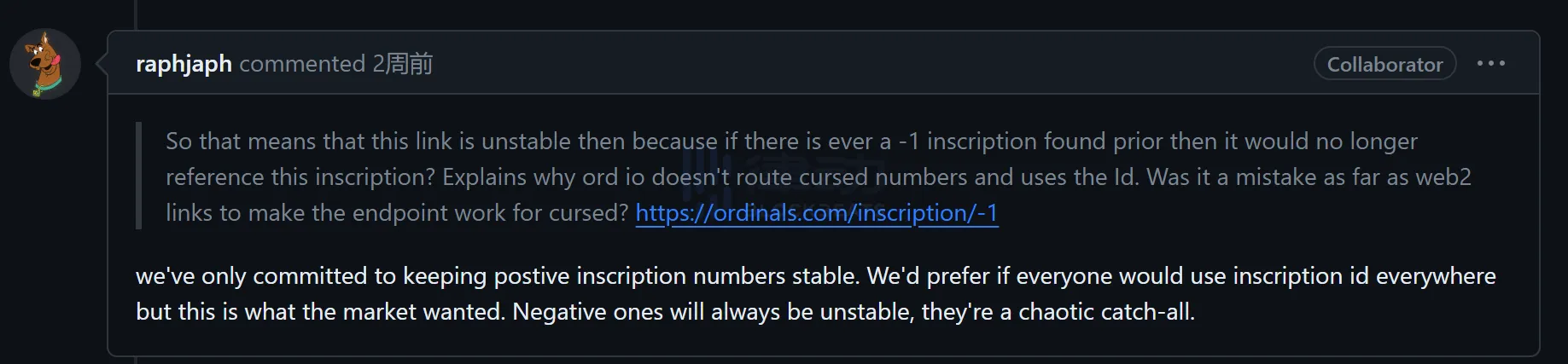Click empty area of comment header bar
The width and height of the screenshot is (1568, 364).
point(854,64)
